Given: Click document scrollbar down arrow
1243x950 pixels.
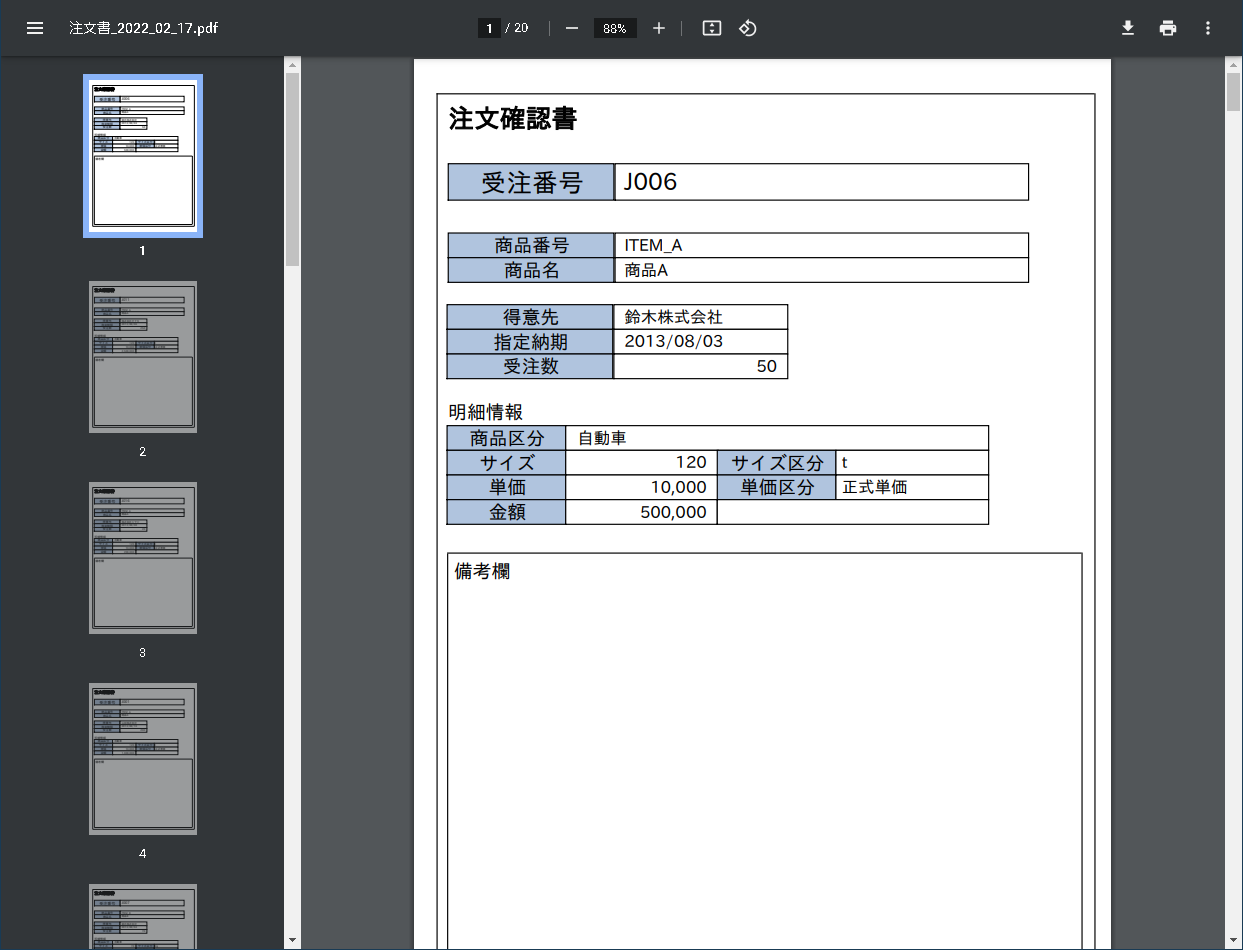Looking at the screenshot, I should [1234, 940].
